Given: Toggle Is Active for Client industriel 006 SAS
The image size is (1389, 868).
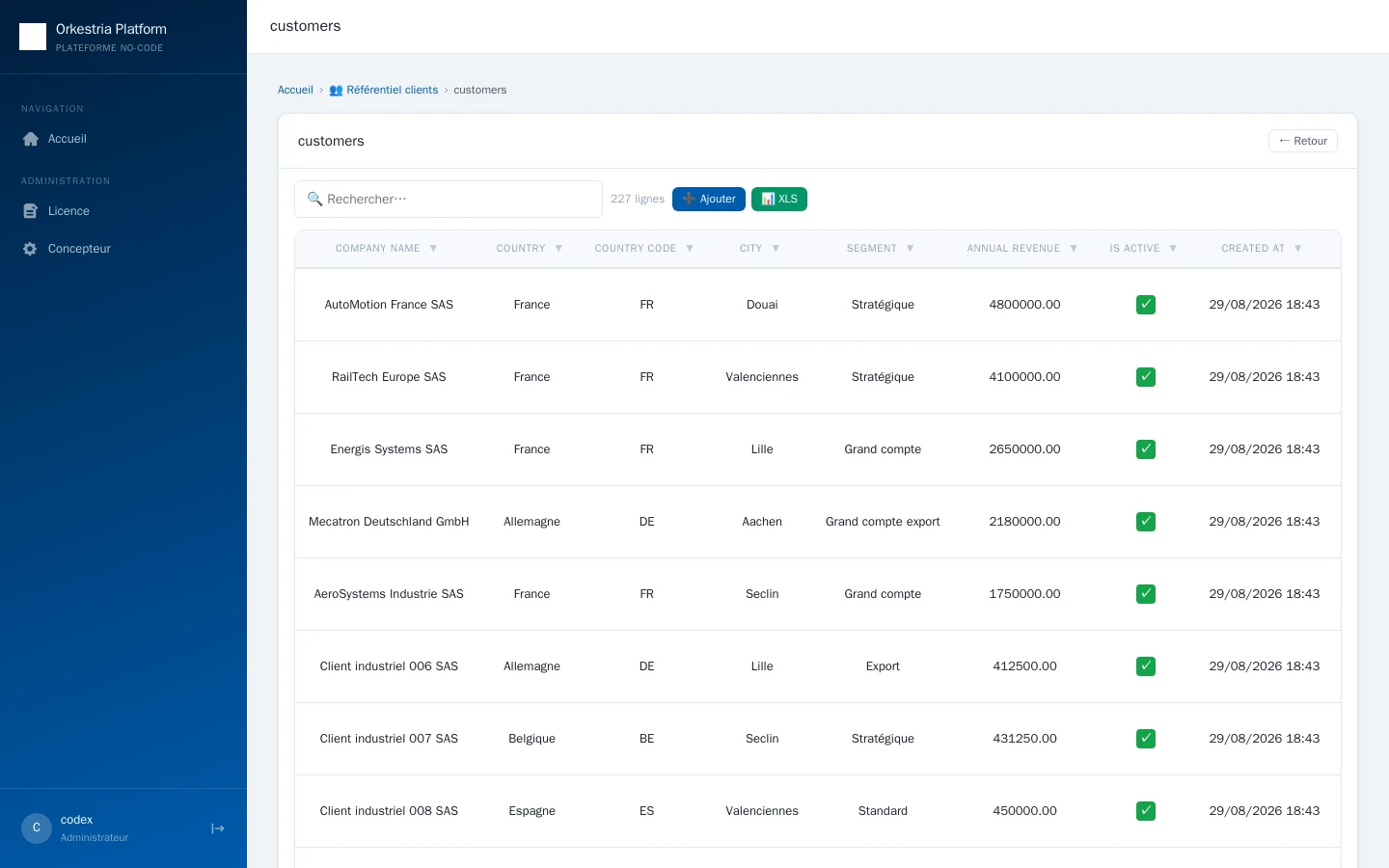Looking at the screenshot, I should click(x=1146, y=666).
